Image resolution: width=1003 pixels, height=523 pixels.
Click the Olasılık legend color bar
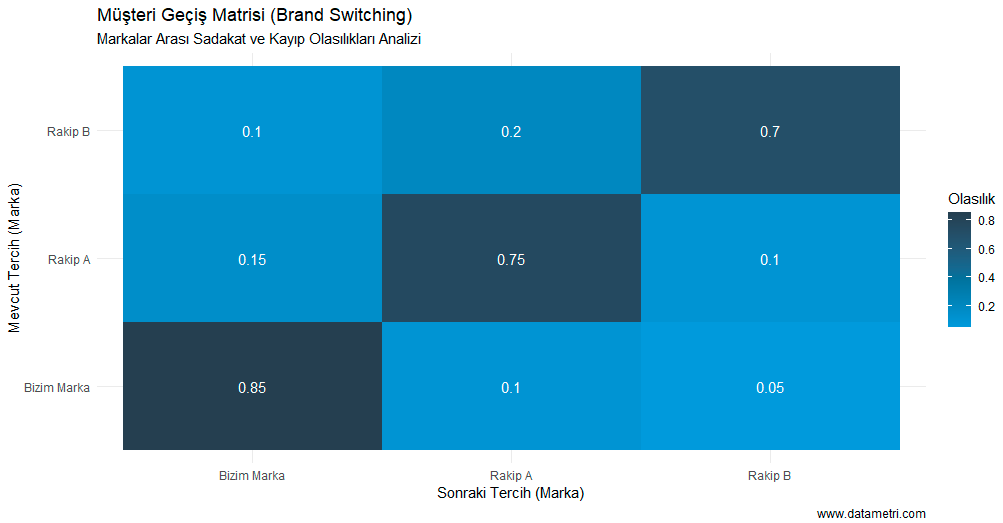pyautogui.click(x=959, y=270)
